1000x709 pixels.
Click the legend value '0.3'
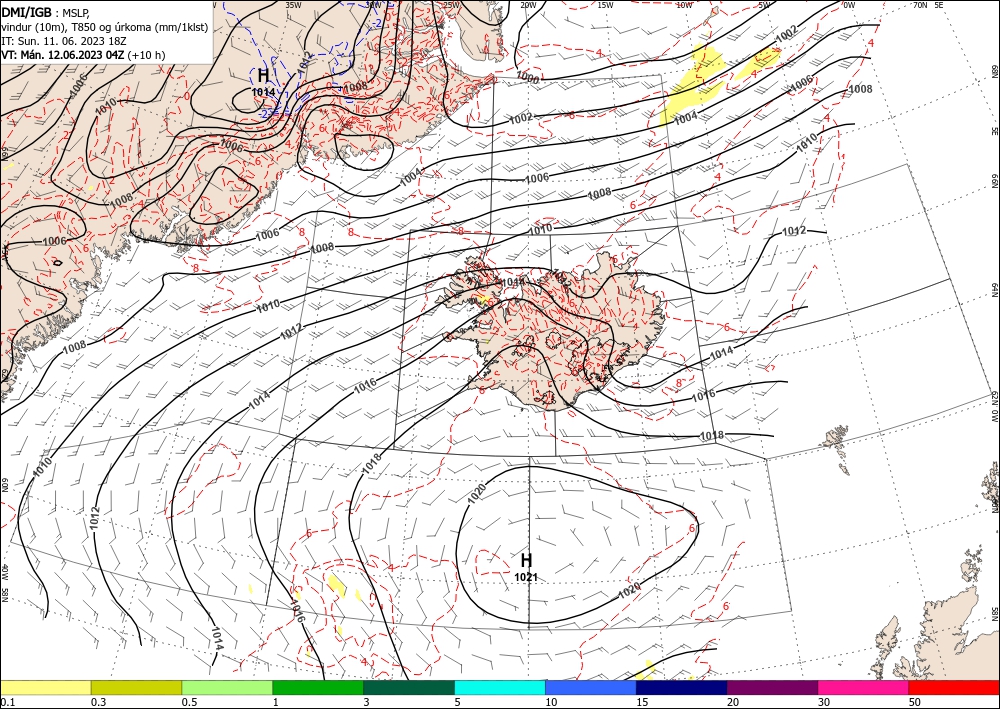coord(99,703)
